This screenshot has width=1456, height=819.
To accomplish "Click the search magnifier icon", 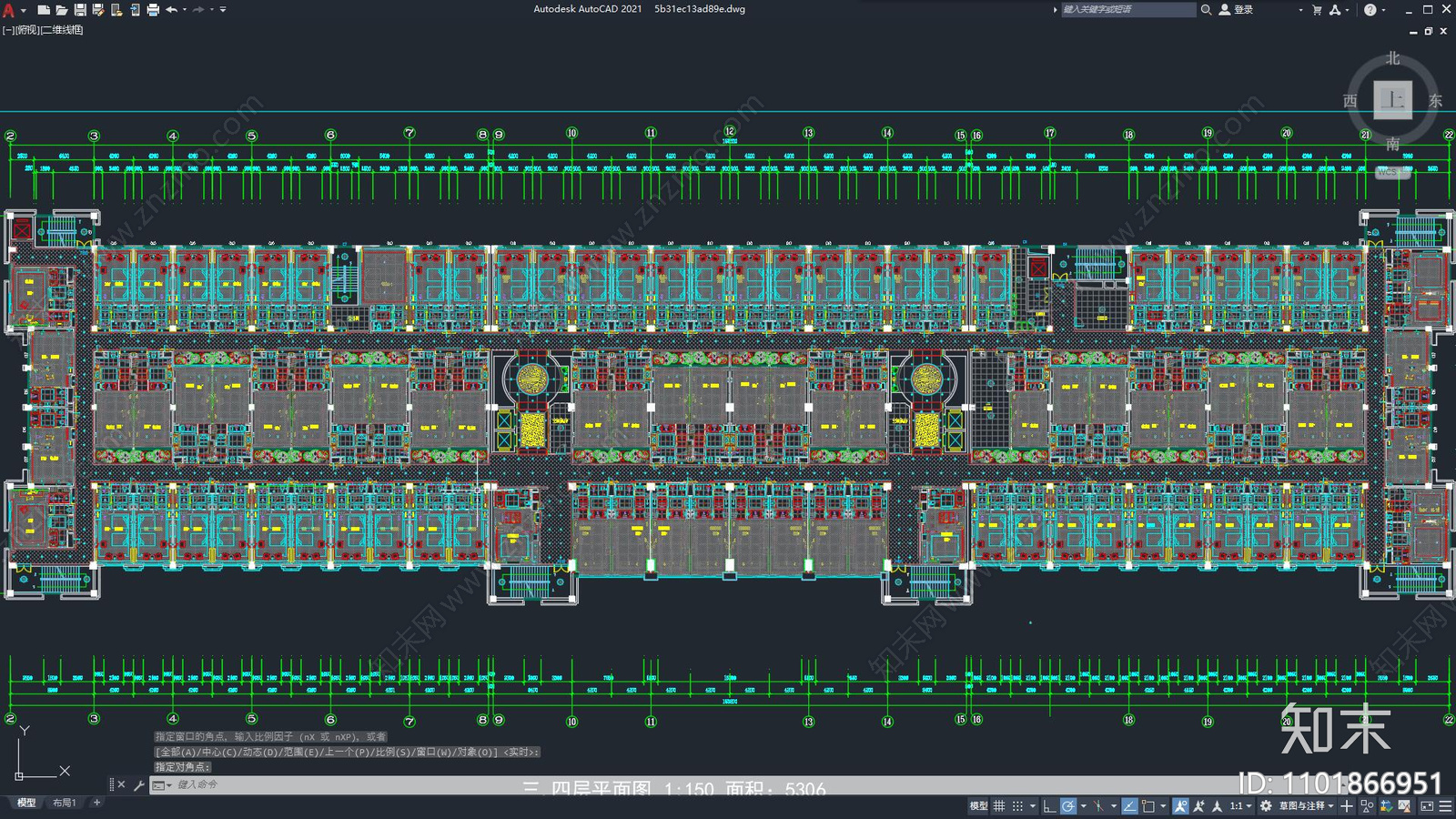I will point(1206,10).
